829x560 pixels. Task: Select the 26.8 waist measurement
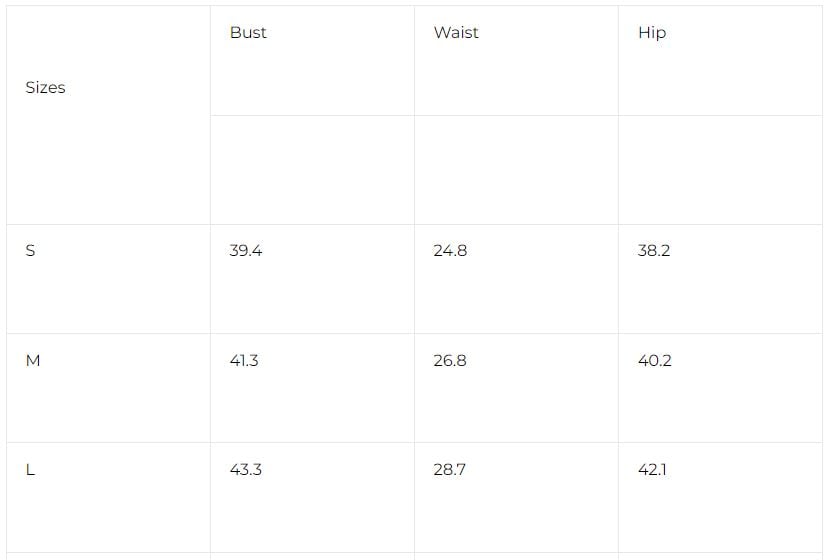(x=450, y=361)
